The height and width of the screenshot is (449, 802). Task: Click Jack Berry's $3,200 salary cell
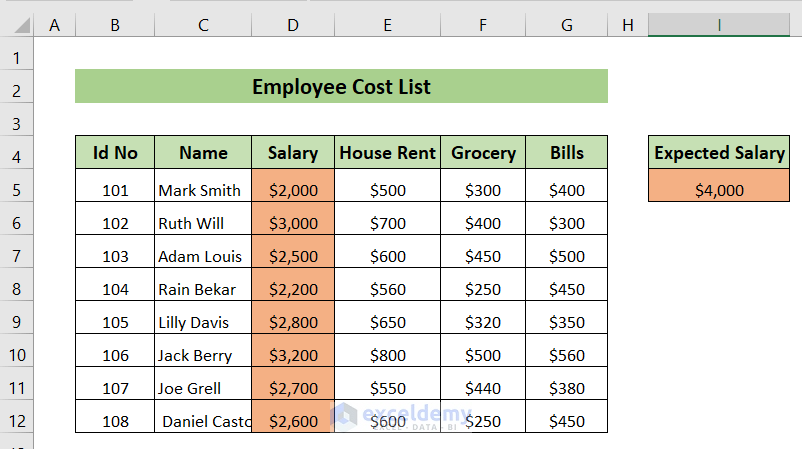[x=293, y=355]
